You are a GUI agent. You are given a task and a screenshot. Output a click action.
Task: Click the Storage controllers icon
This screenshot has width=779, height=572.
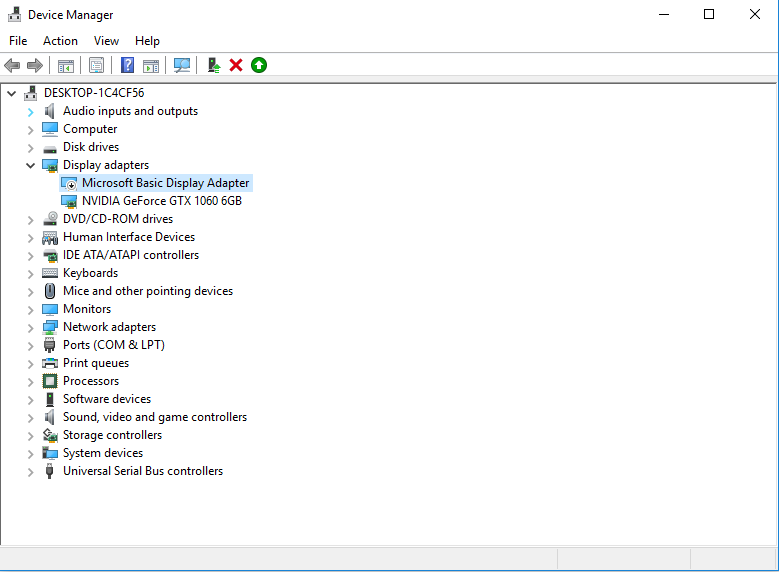click(x=50, y=435)
